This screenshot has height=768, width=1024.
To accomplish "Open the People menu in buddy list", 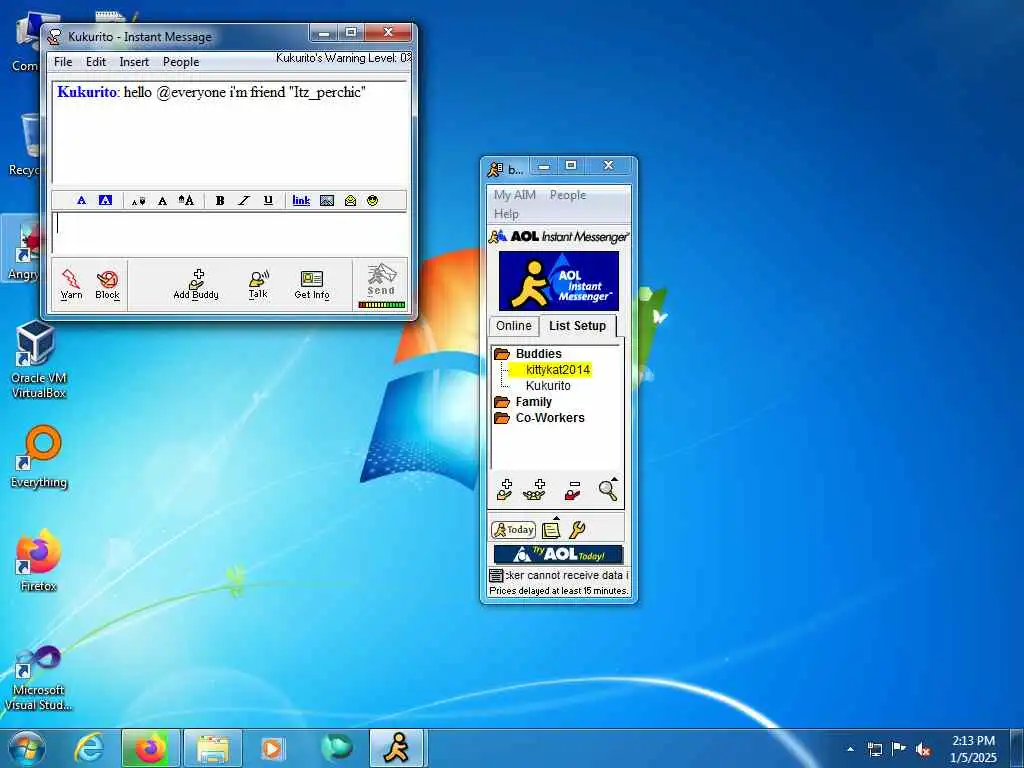I will pos(568,195).
